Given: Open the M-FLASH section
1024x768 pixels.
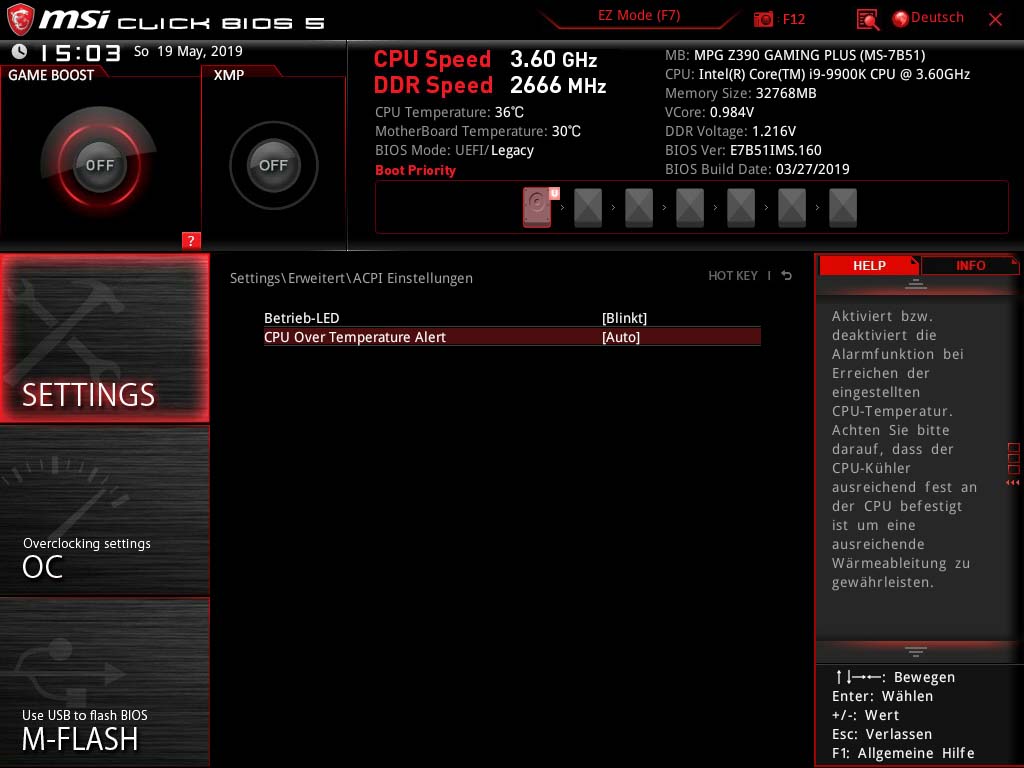Looking at the screenshot, I should tap(104, 682).
